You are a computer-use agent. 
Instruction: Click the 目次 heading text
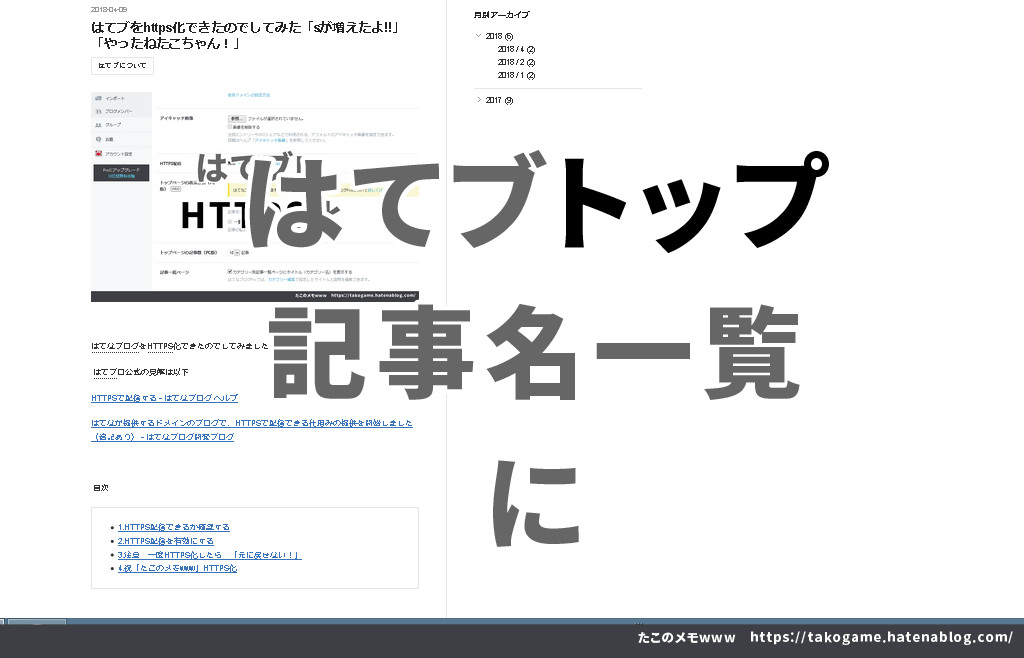101,488
